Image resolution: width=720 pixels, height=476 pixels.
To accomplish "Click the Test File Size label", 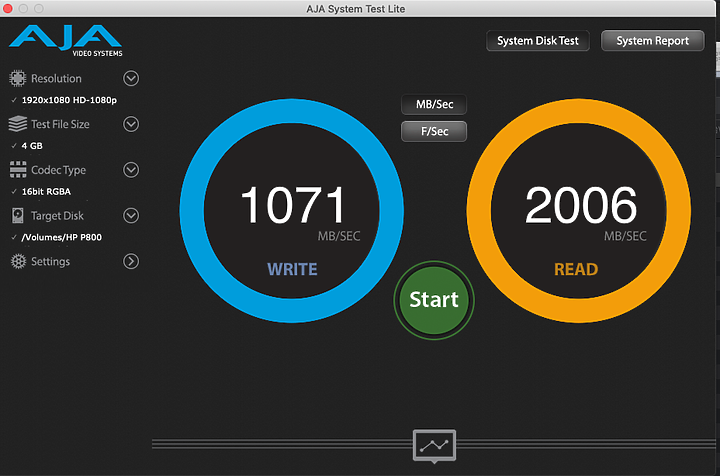I will point(60,124).
